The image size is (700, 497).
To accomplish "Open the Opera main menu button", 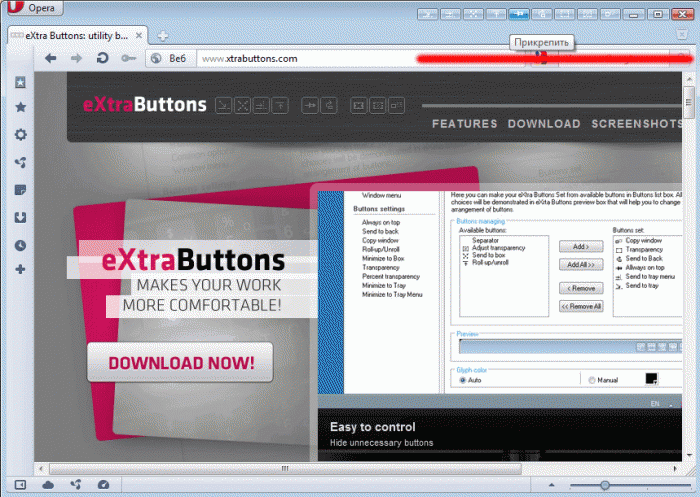I will [34, 9].
